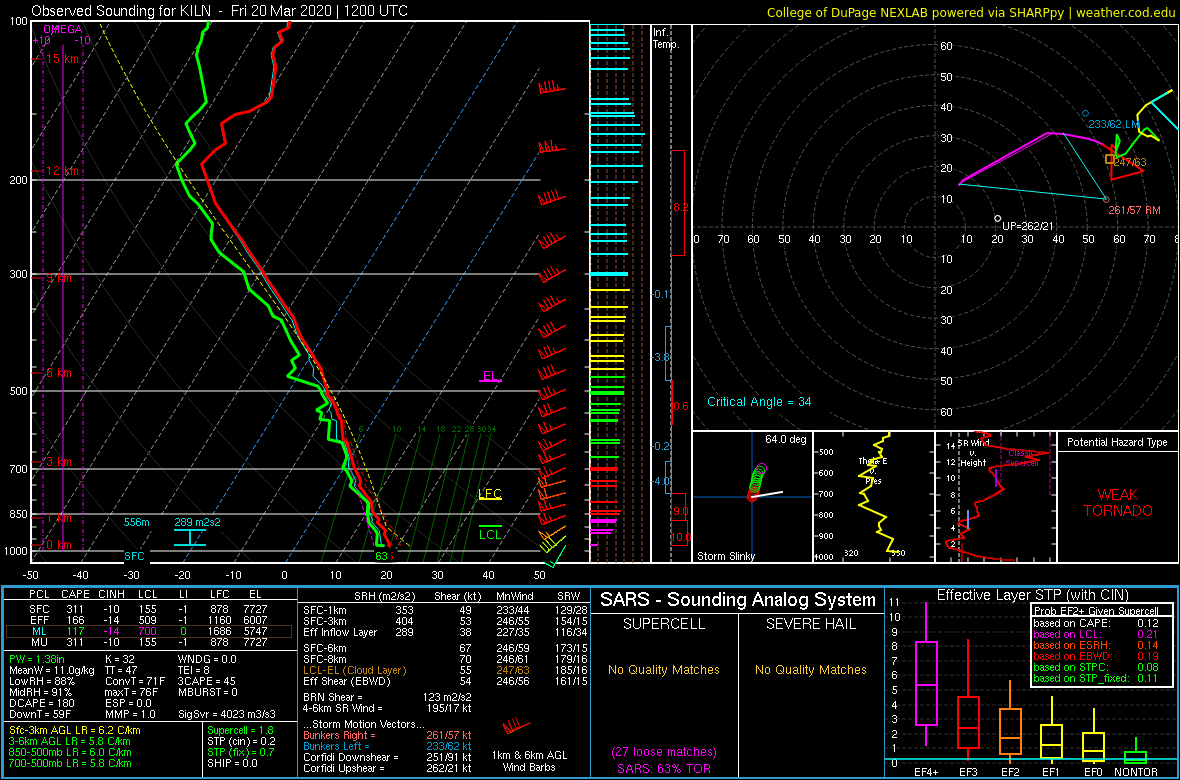1180x780 pixels.
Task: Click "No Quality Matches" under SUPERCELL
Action: (664, 669)
